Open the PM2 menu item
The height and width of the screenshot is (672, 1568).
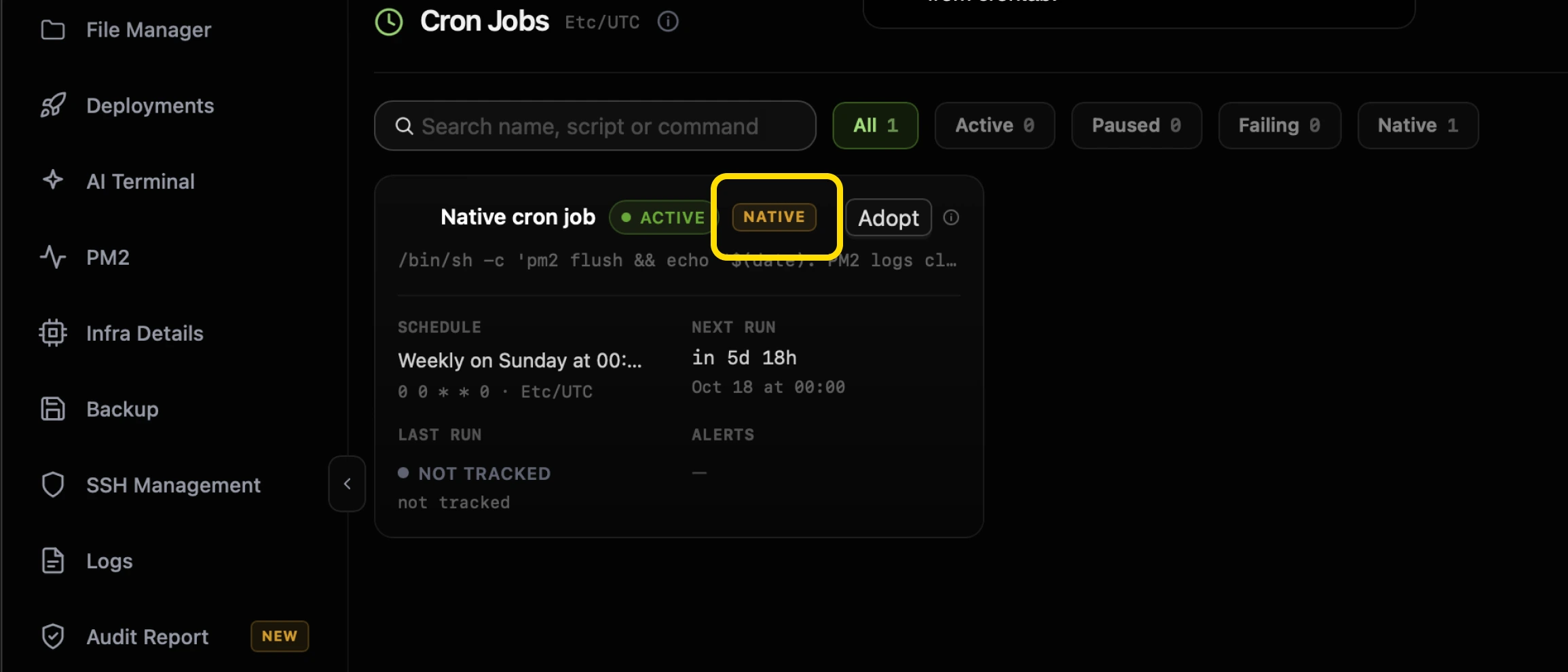click(x=108, y=257)
